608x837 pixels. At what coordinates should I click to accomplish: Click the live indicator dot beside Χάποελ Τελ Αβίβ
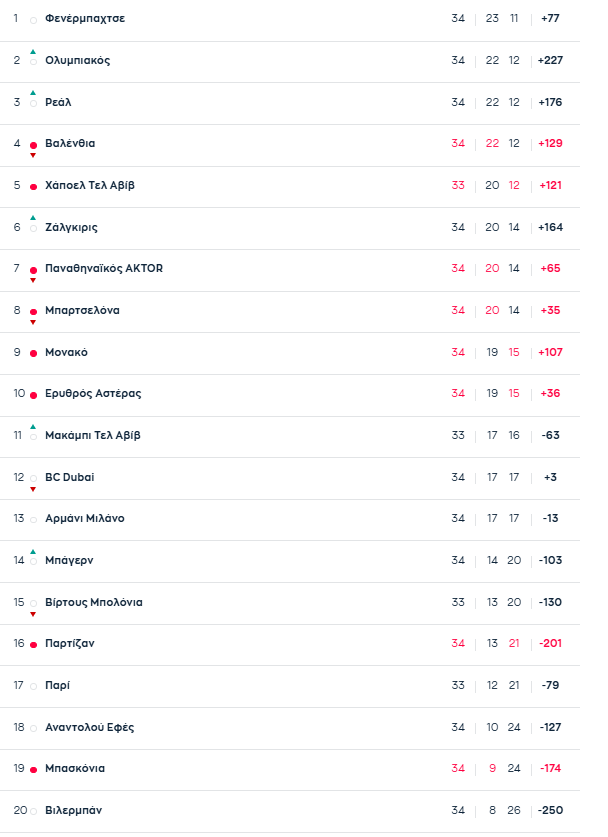click(33, 187)
